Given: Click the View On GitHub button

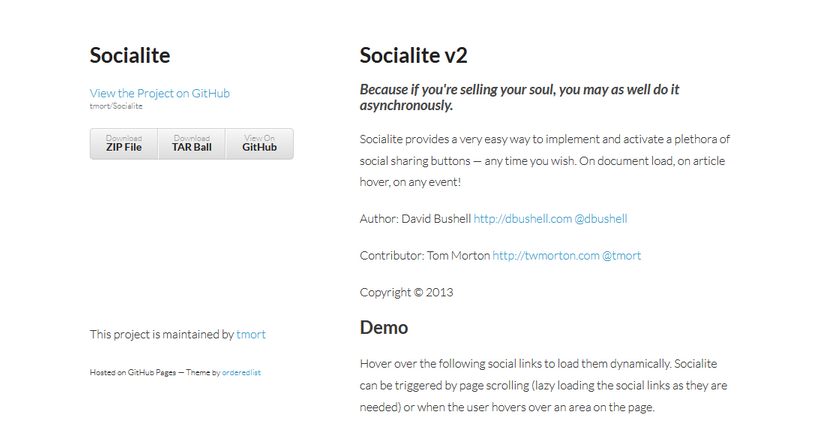Looking at the screenshot, I should (259, 144).
